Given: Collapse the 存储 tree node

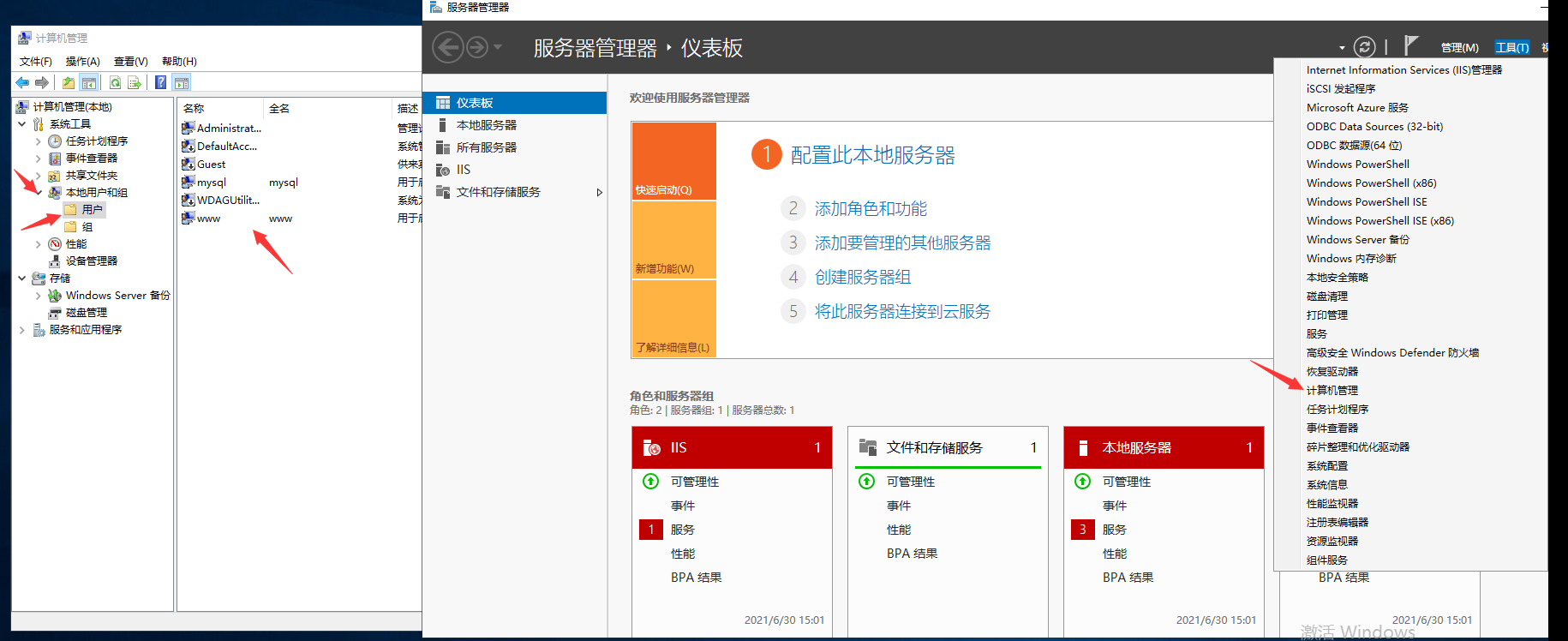Looking at the screenshot, I should click(22, 279).
